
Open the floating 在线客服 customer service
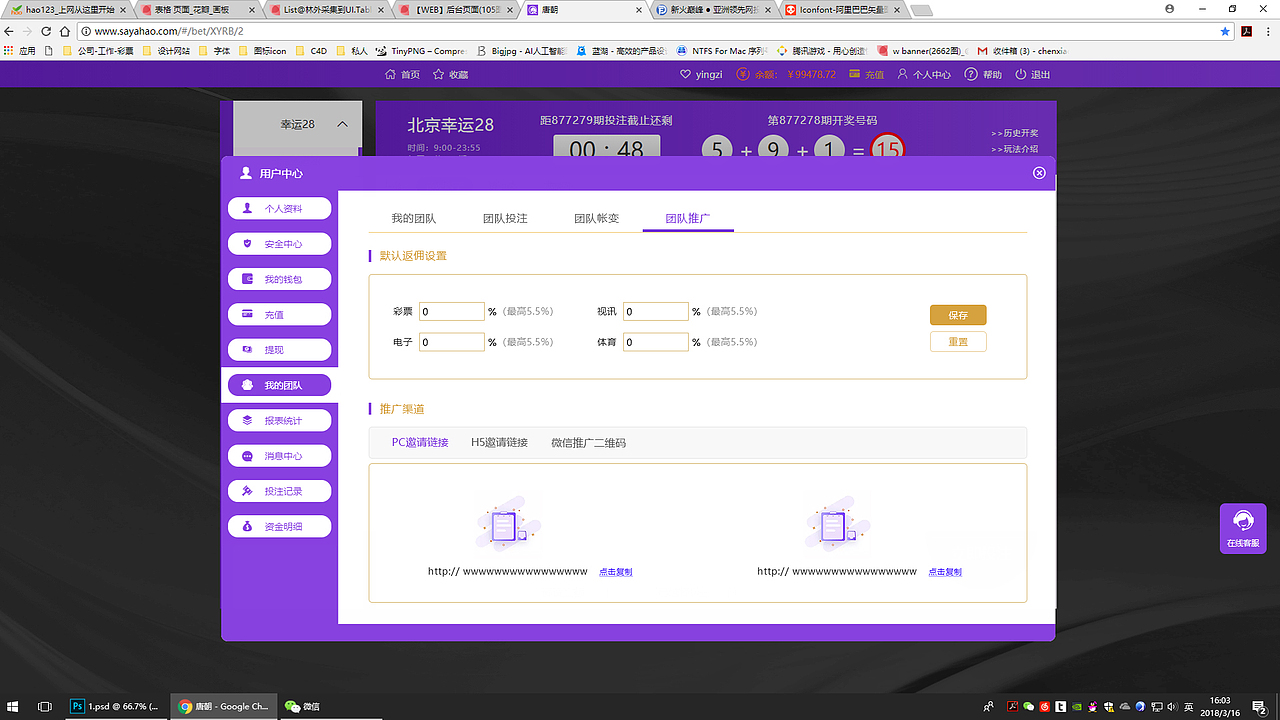[1243, 528]
